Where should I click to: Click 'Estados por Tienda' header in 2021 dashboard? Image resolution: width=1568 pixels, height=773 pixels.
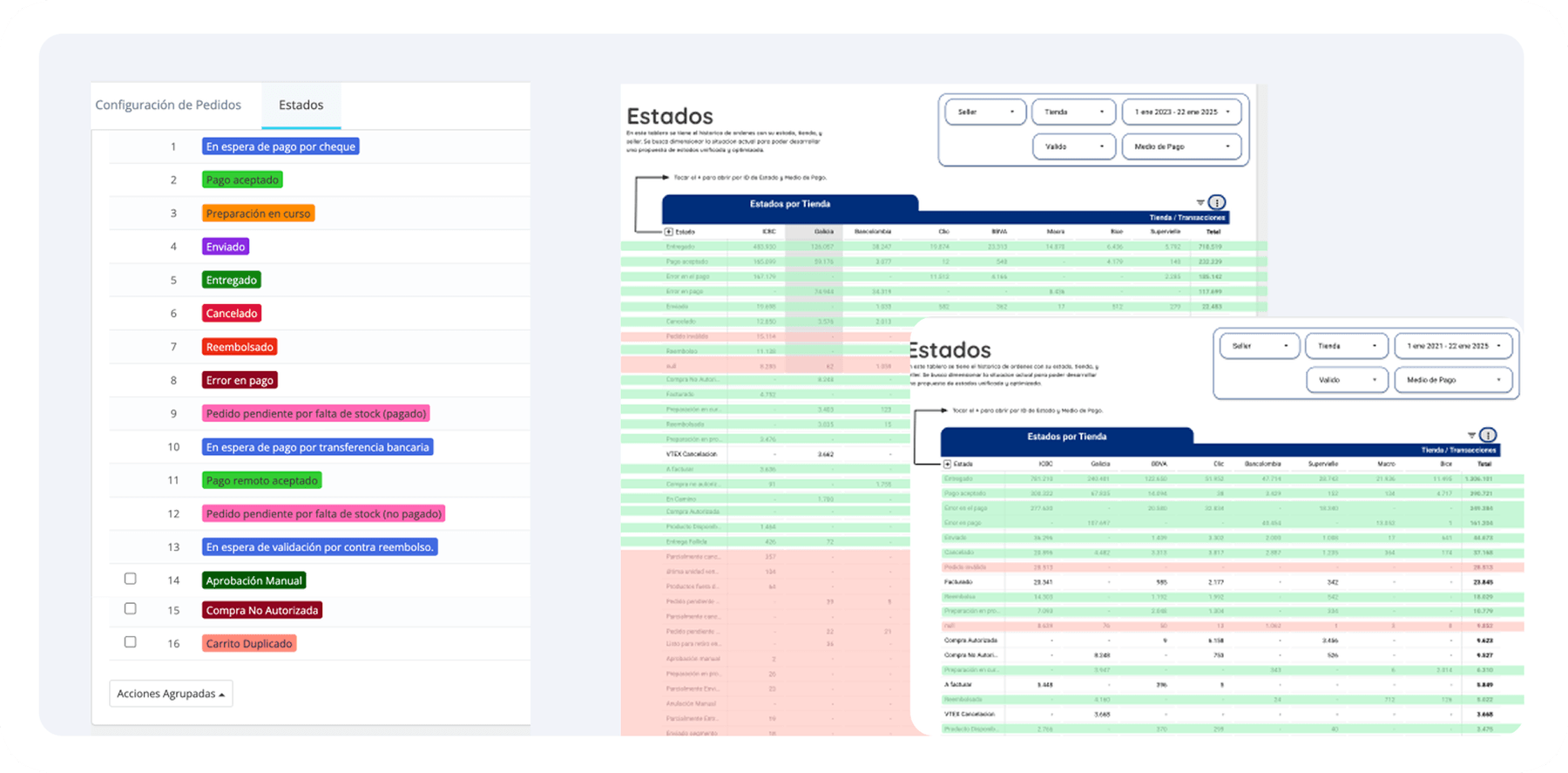1067,437
